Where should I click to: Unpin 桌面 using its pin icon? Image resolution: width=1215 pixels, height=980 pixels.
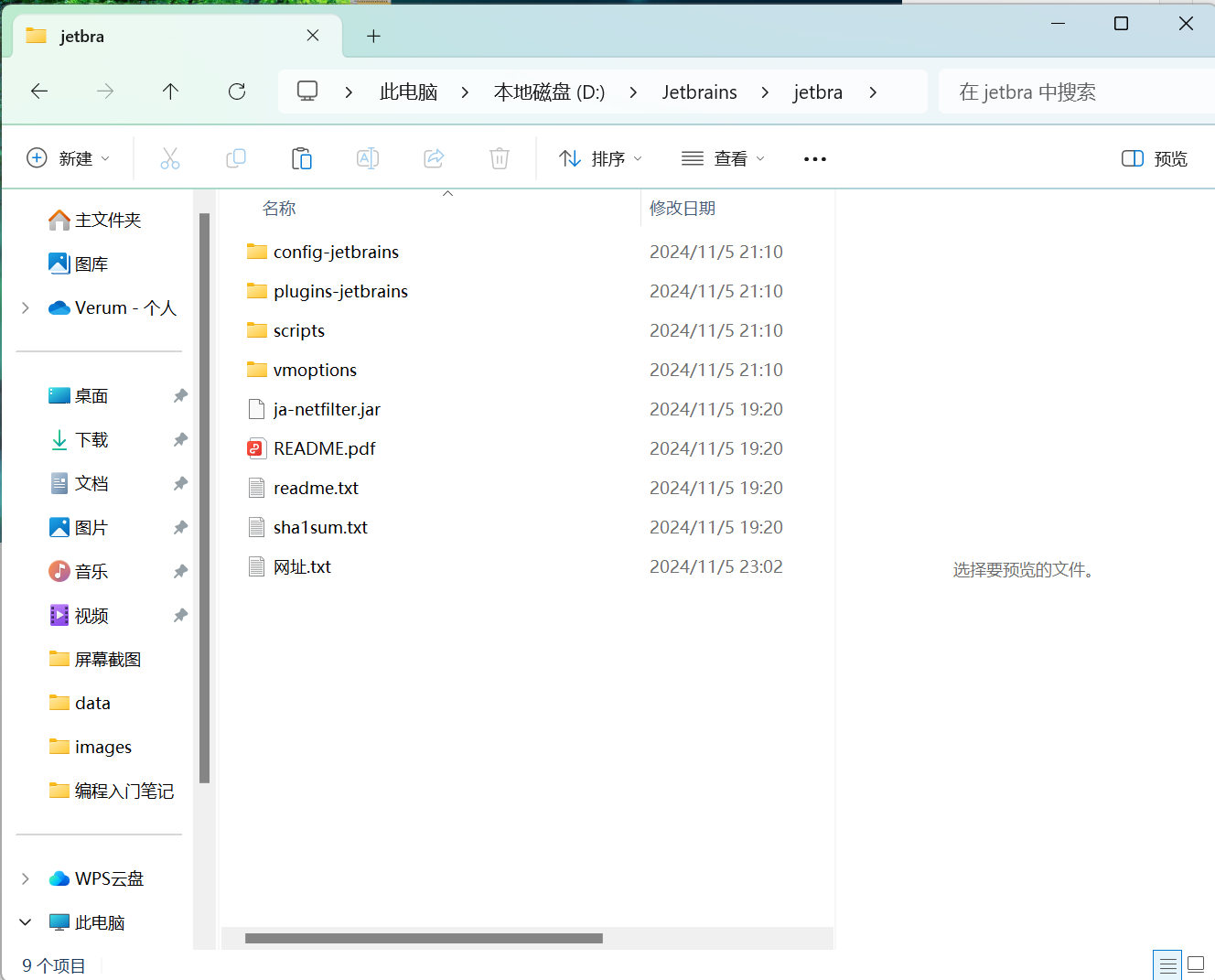pyautogui.click(x=180, y=395)
